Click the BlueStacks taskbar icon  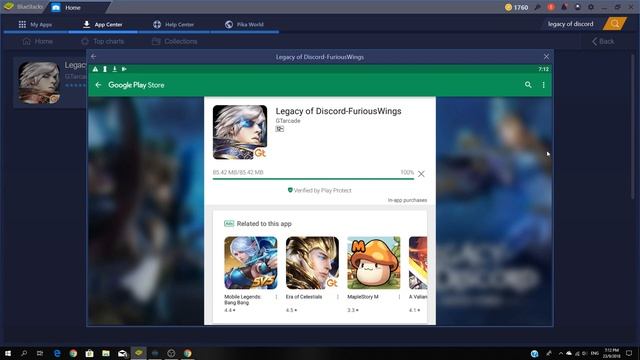(139, 353)
